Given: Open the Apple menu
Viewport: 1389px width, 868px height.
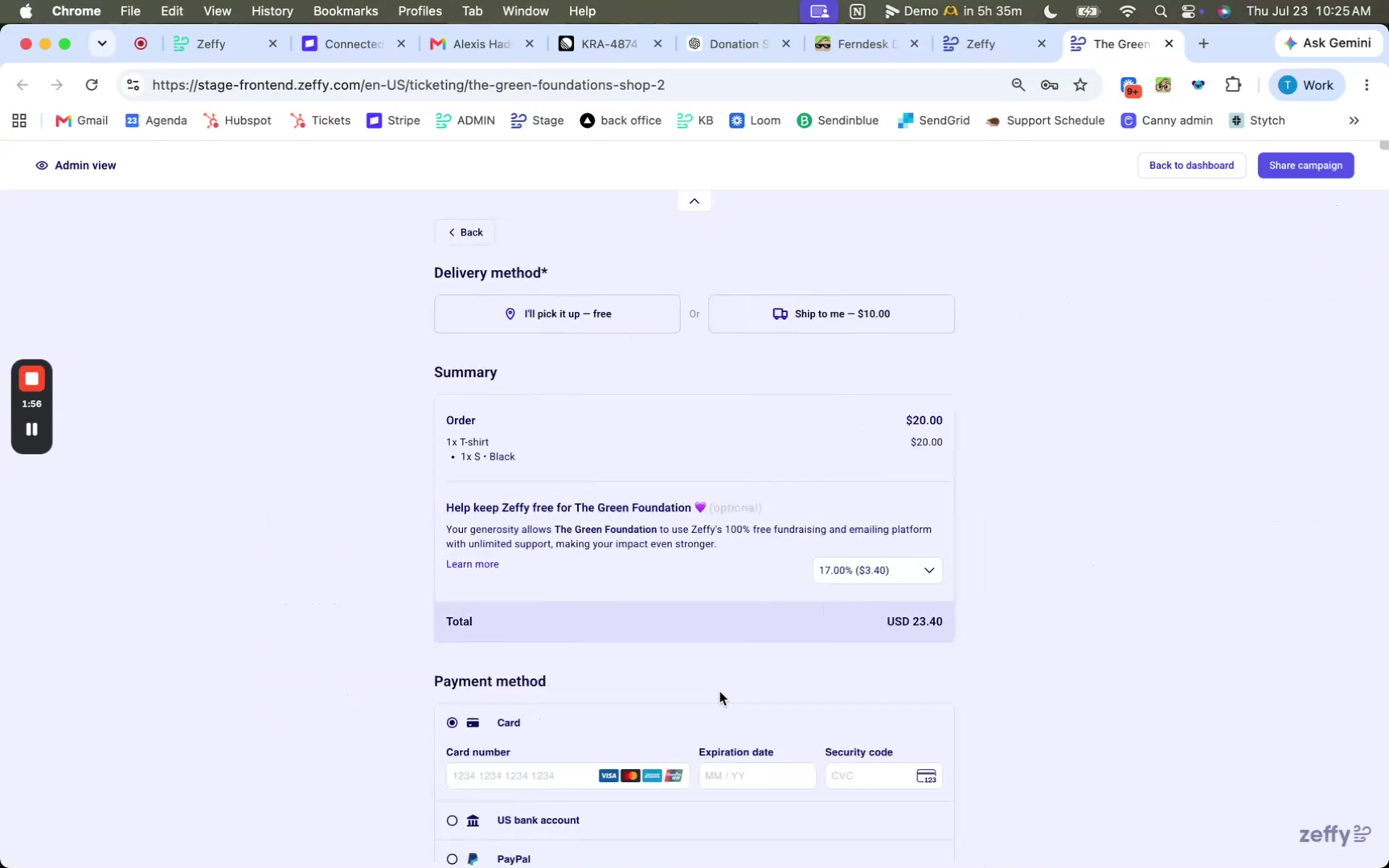Looking at the screenshot, I should coord(26,11).
